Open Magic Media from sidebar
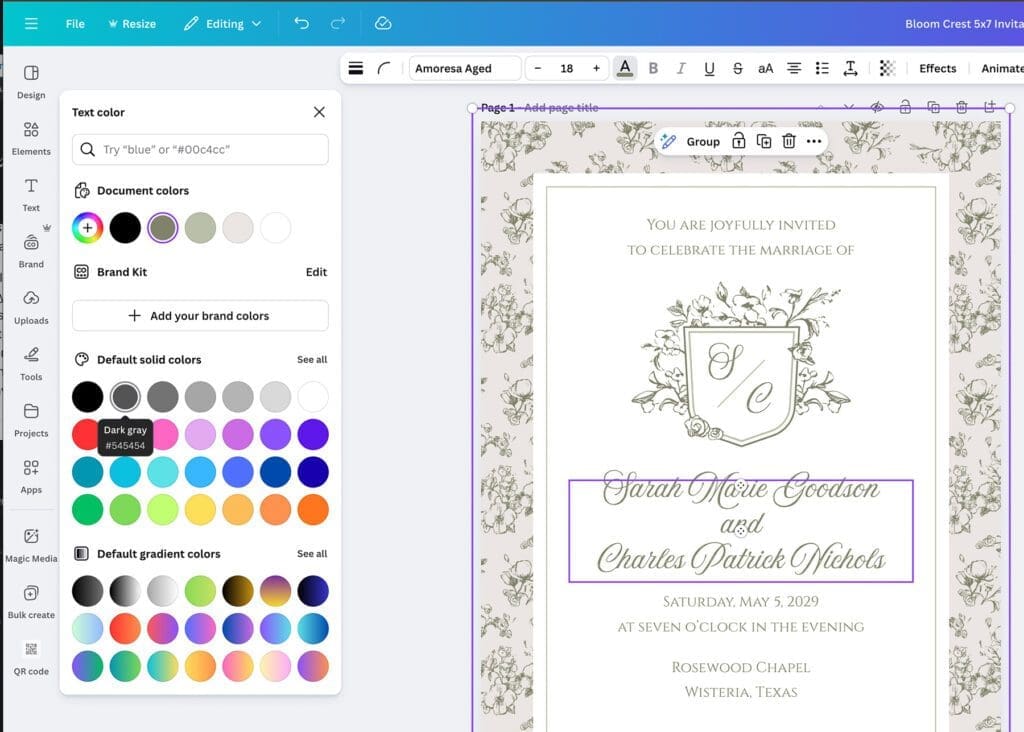 [31, 544]
